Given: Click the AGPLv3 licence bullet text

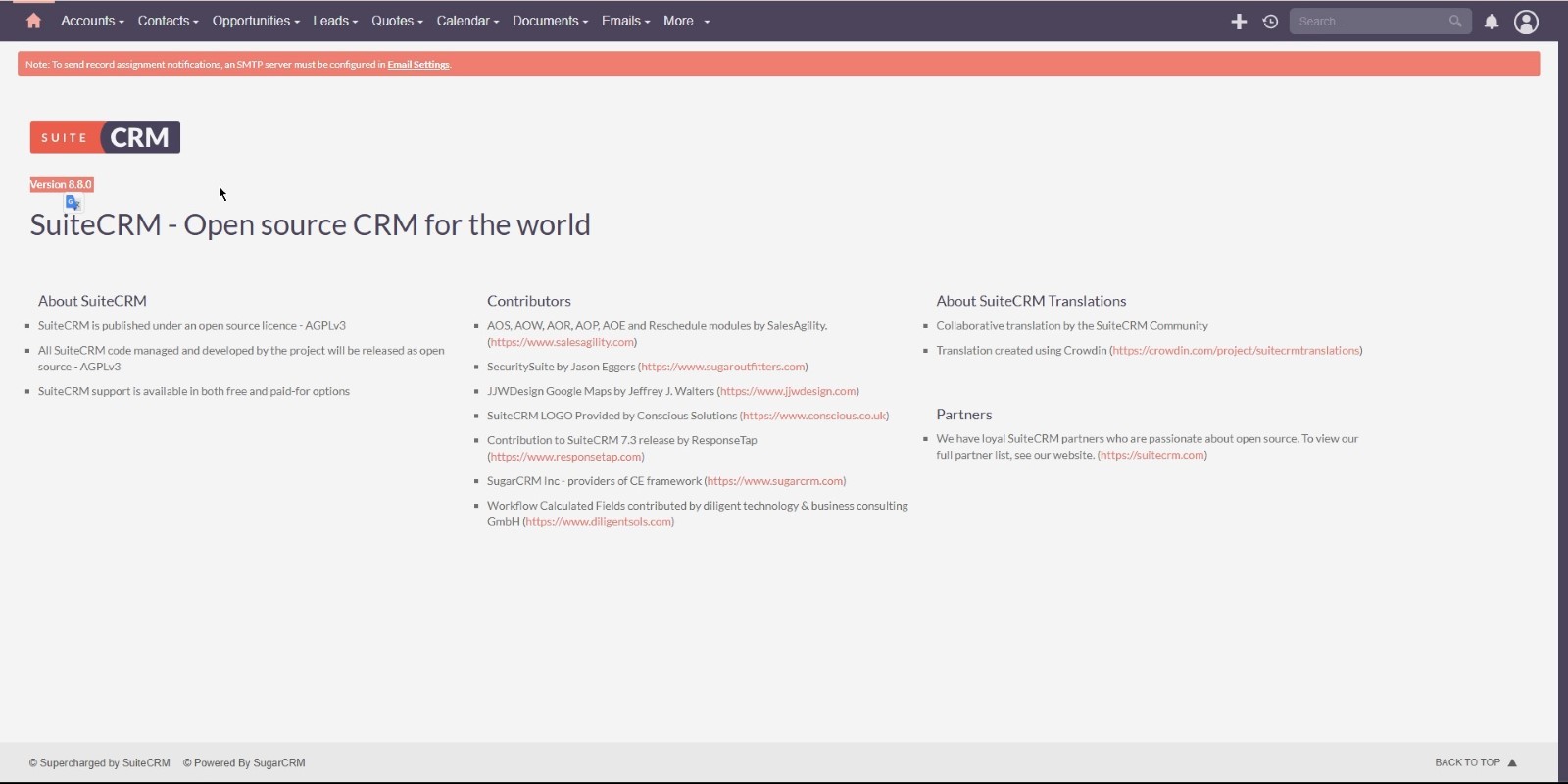Looking at the screenshot, I should [192, 325].
